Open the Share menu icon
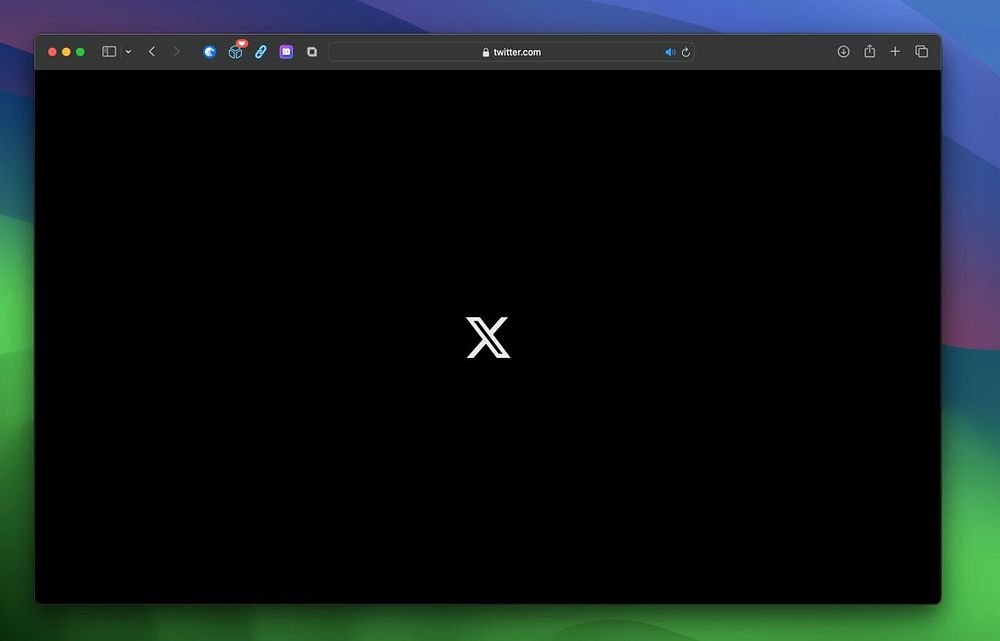 tap(869, 51)
